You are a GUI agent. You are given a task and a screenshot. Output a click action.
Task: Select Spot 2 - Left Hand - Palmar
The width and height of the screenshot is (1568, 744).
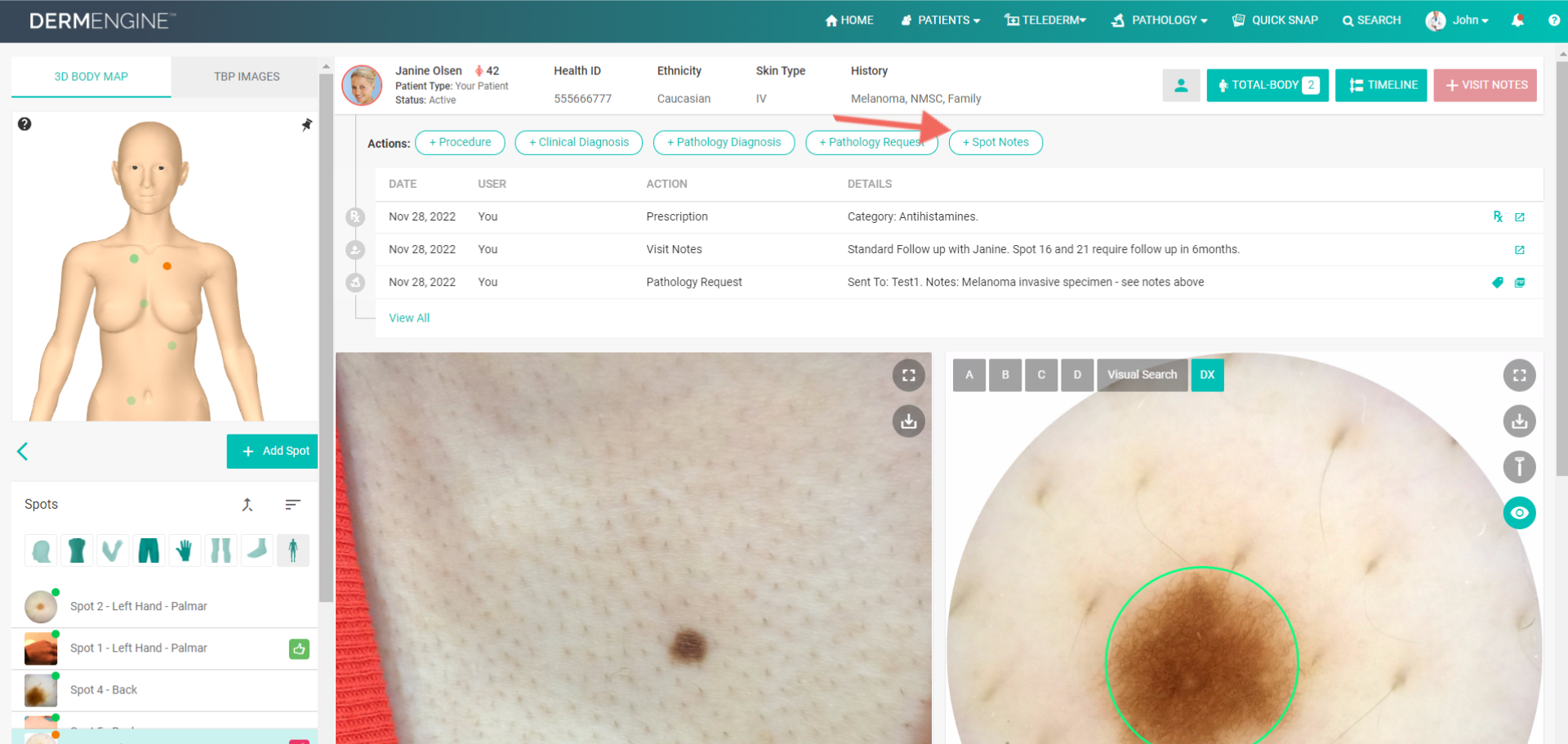pos(164,607)
